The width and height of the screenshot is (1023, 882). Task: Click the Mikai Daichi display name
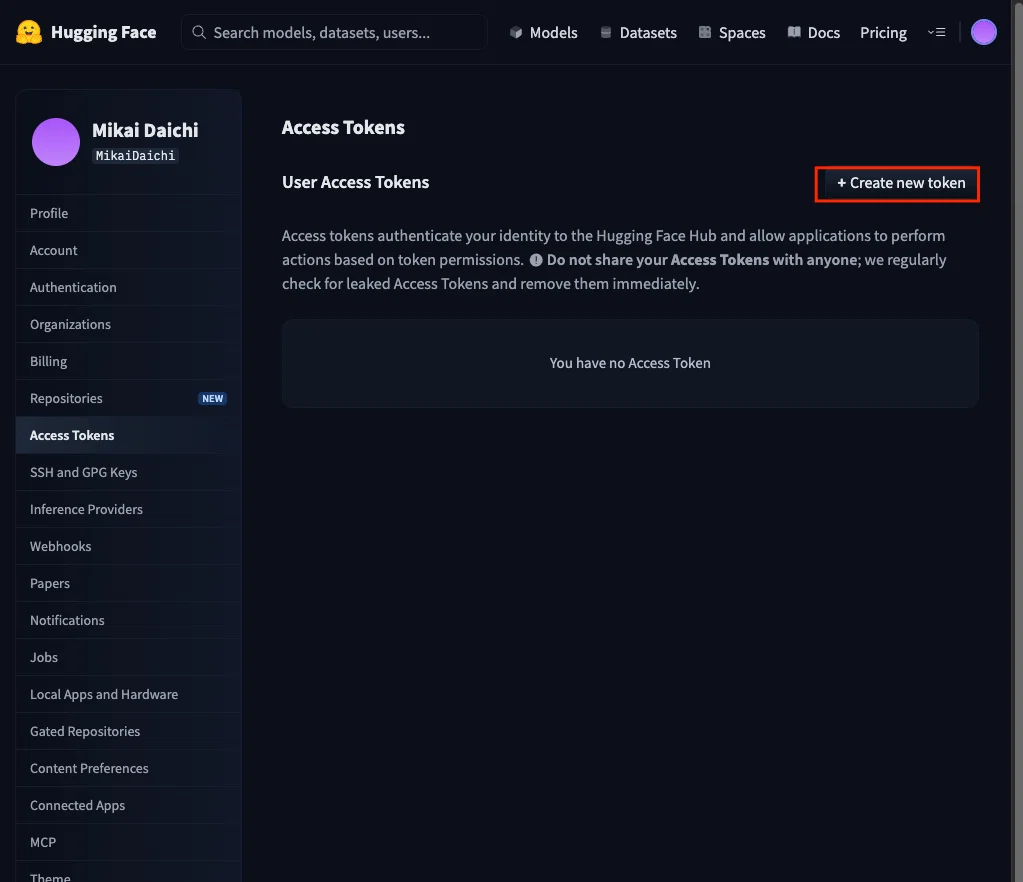coord(145,130)
